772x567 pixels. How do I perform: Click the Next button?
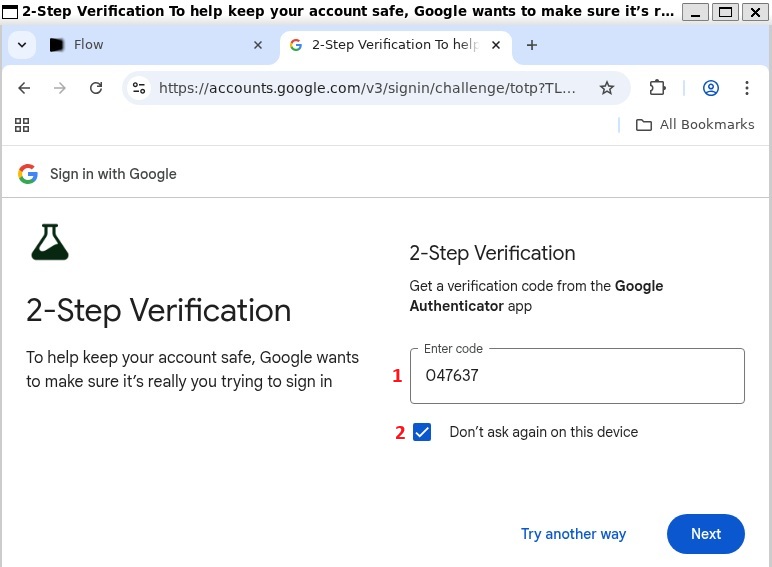705,534
